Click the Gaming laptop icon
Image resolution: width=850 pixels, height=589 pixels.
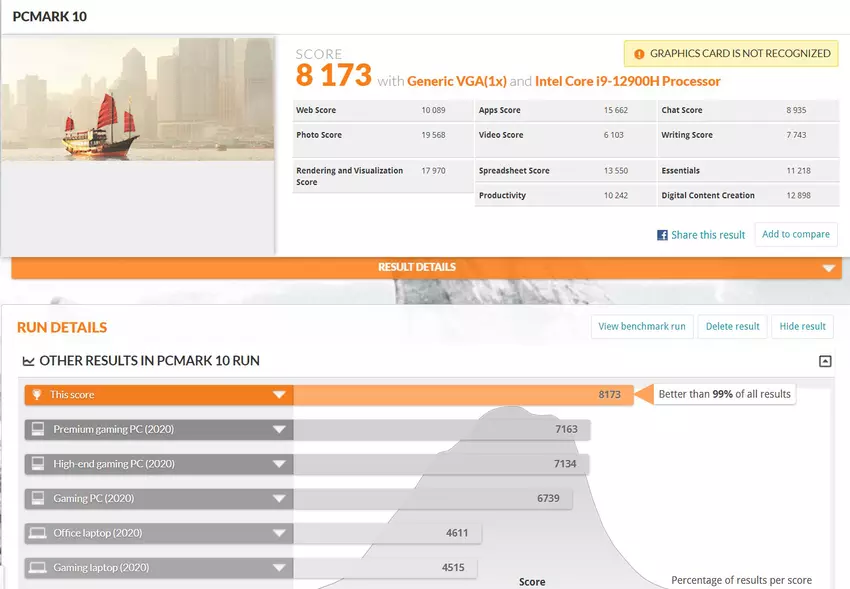tap(37, 568)
